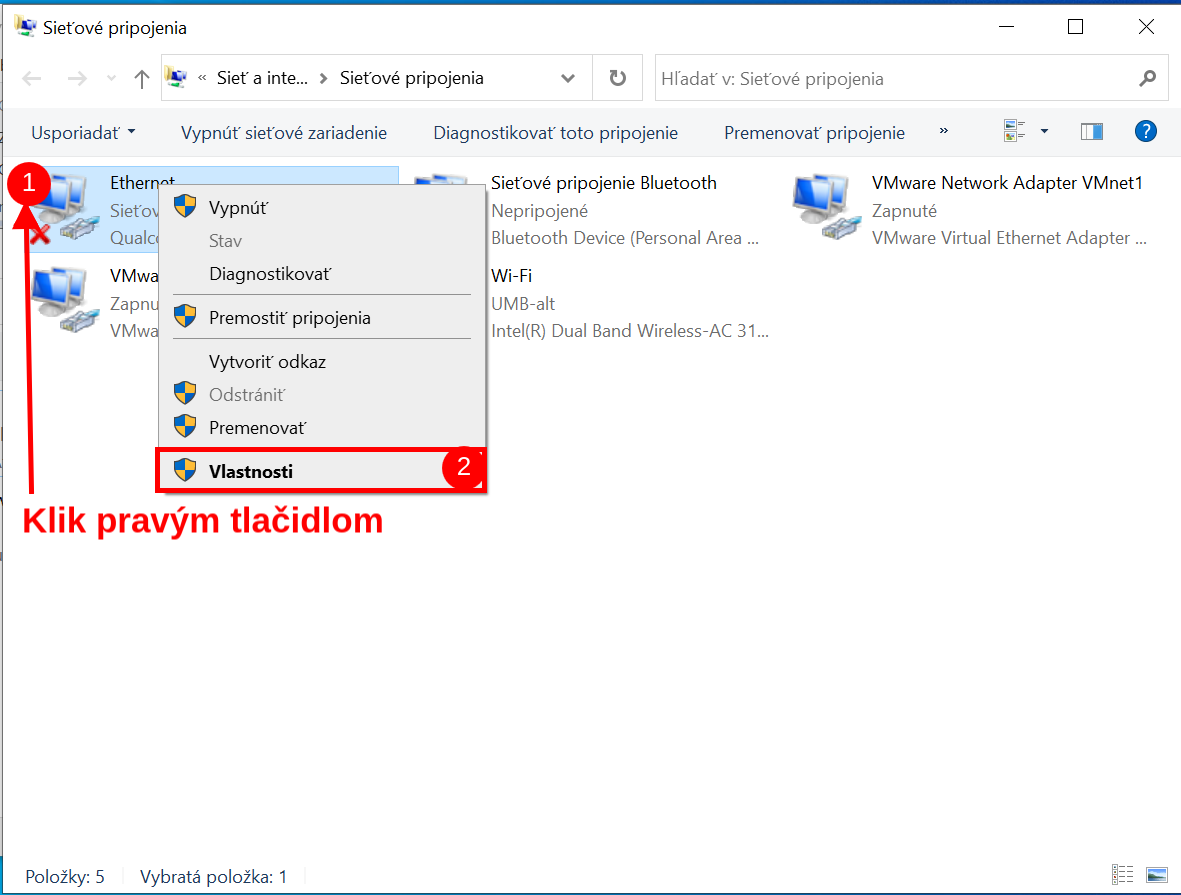Open recent locations dropdown arrow

(x=111, y=78)
